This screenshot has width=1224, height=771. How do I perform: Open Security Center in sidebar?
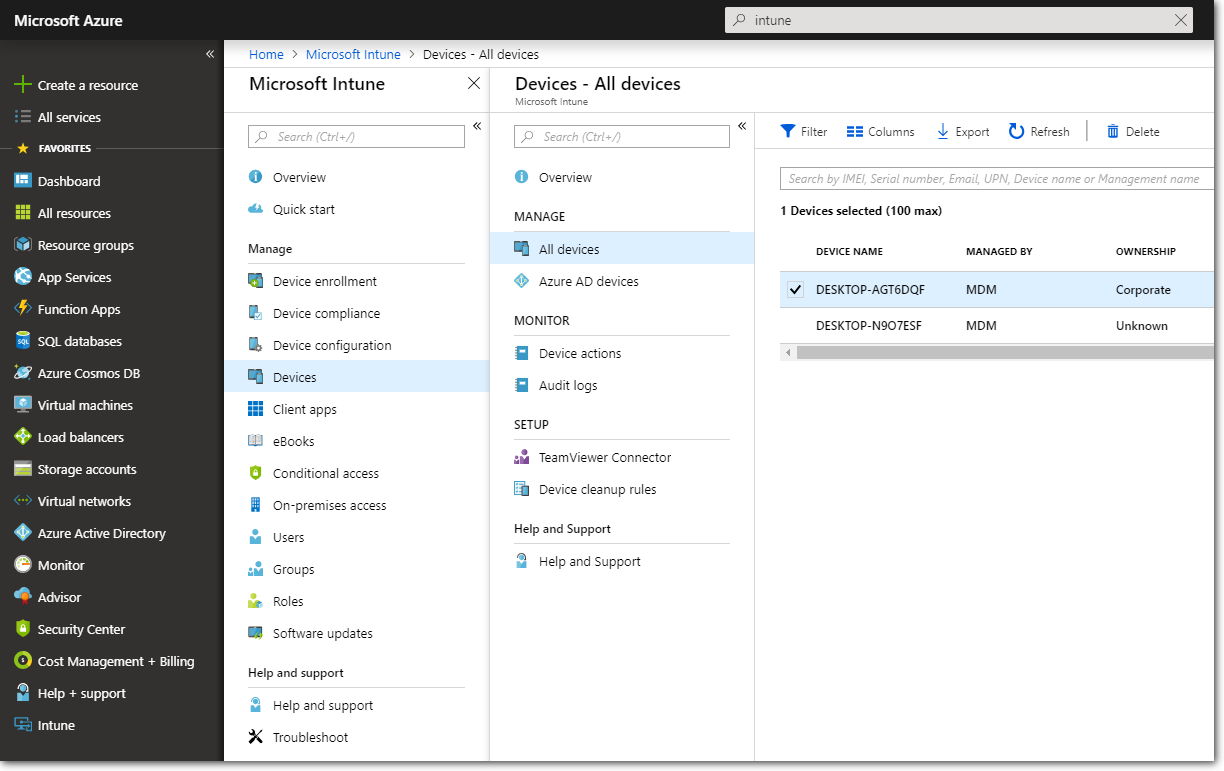click(81, 629)
